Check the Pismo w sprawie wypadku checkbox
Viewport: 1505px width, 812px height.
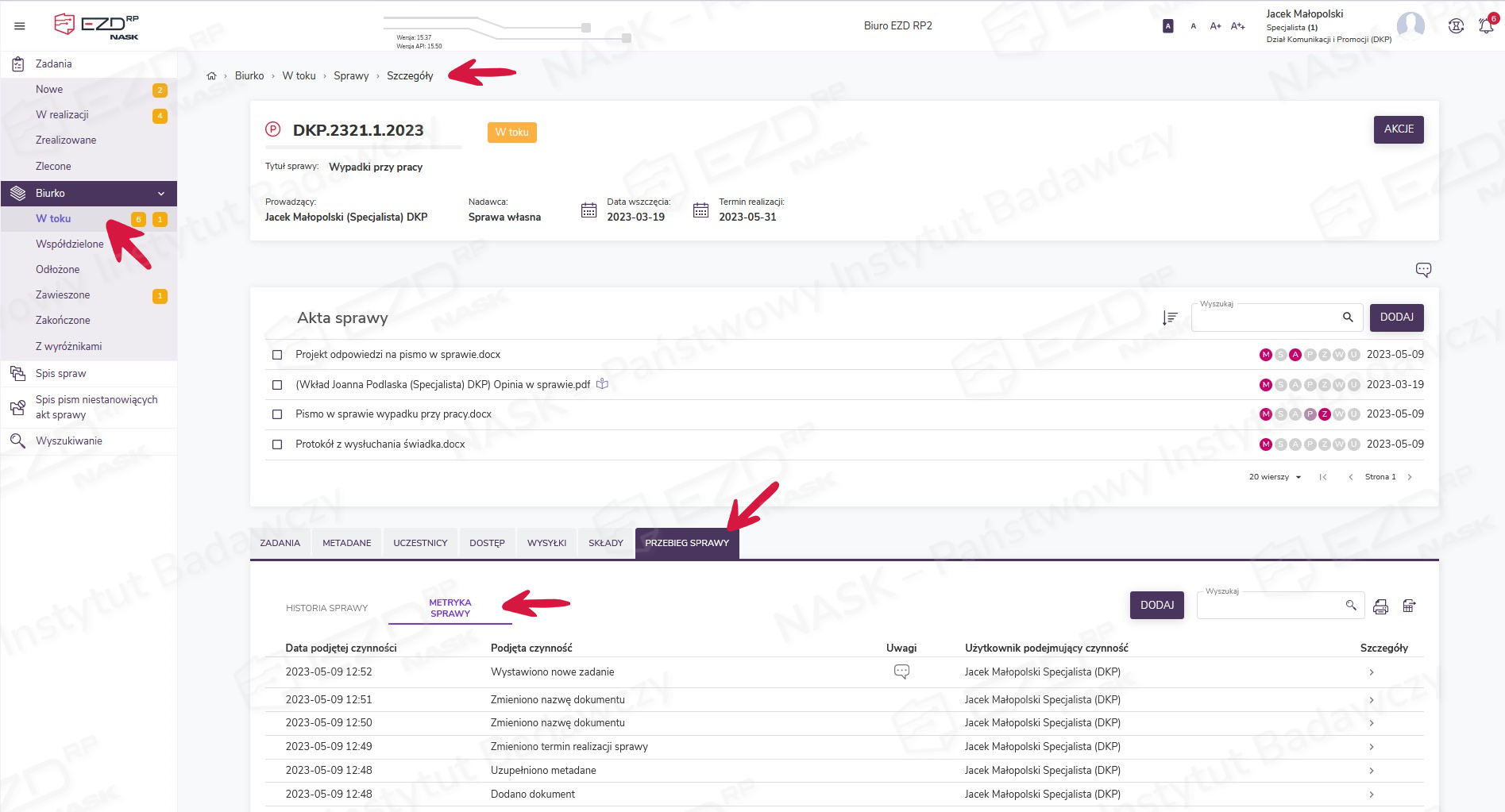coord(277,414)
